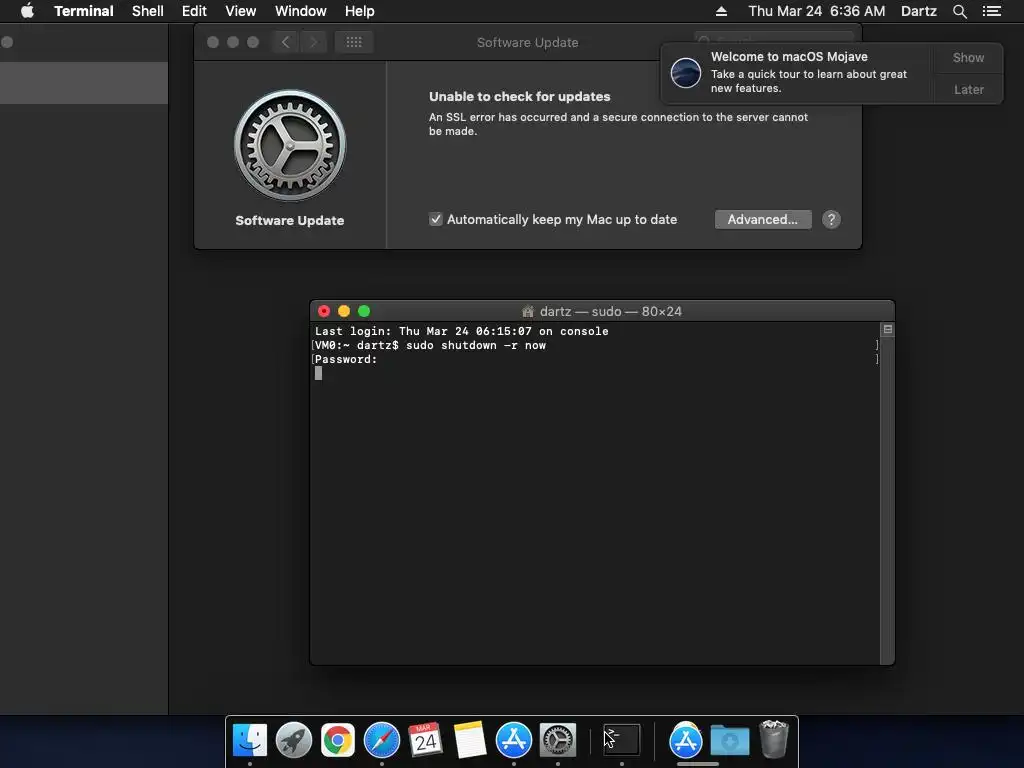This screenshot has height=768, width=1024.
Task: Click the SSL error message text
Action: (x=618, y=124)
